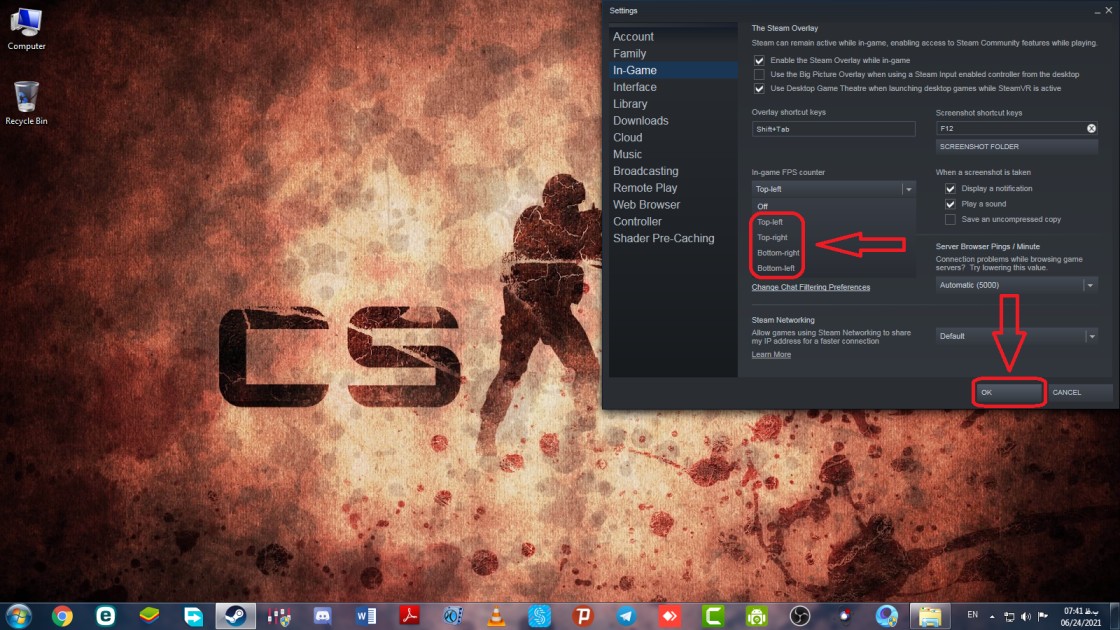Open Microsoft Word from the taskbar
The image size is (1120, 630).
click(366, 616)
